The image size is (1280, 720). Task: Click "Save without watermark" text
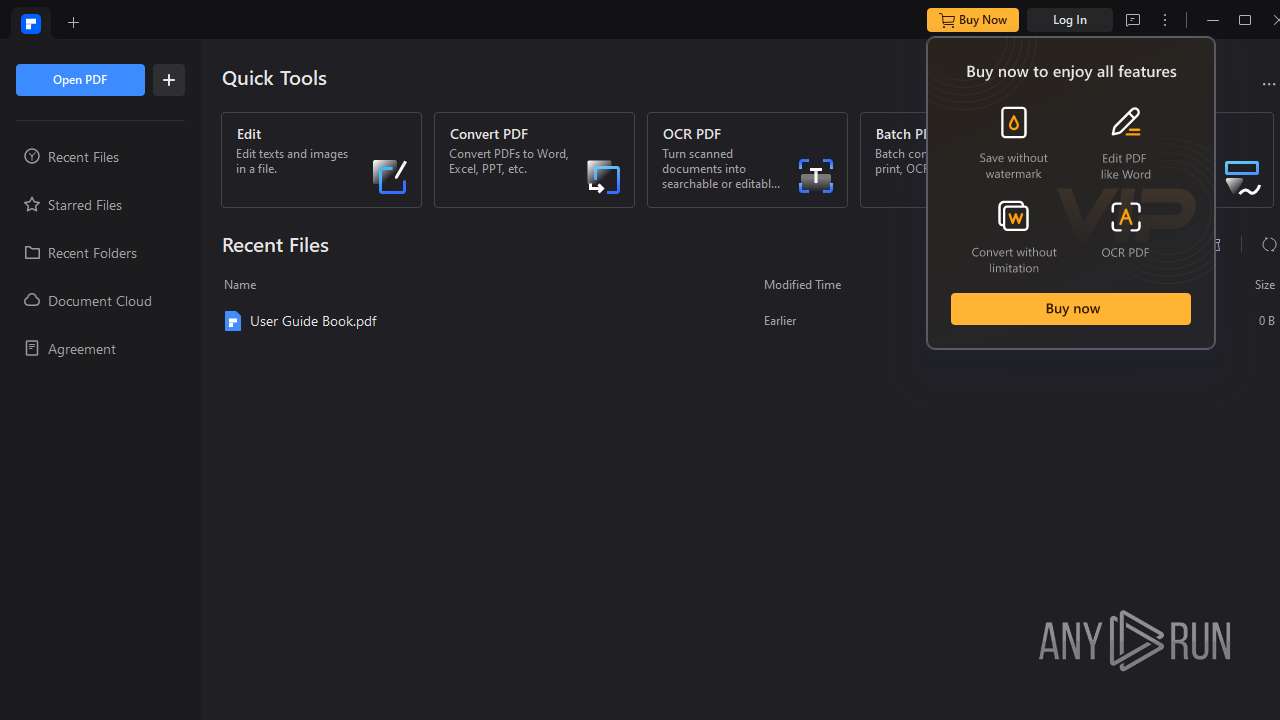point(1014,166)
